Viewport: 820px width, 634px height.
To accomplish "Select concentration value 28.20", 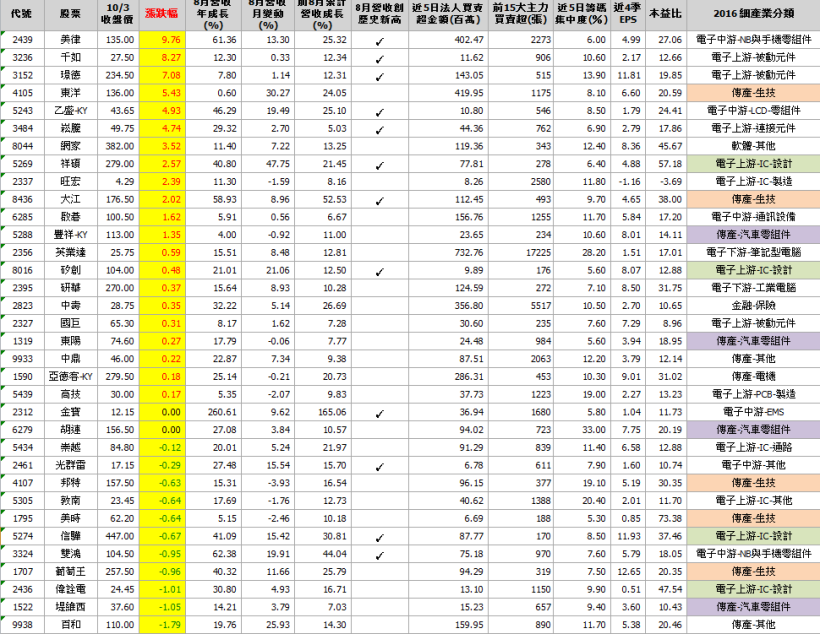I will [594, 253].
